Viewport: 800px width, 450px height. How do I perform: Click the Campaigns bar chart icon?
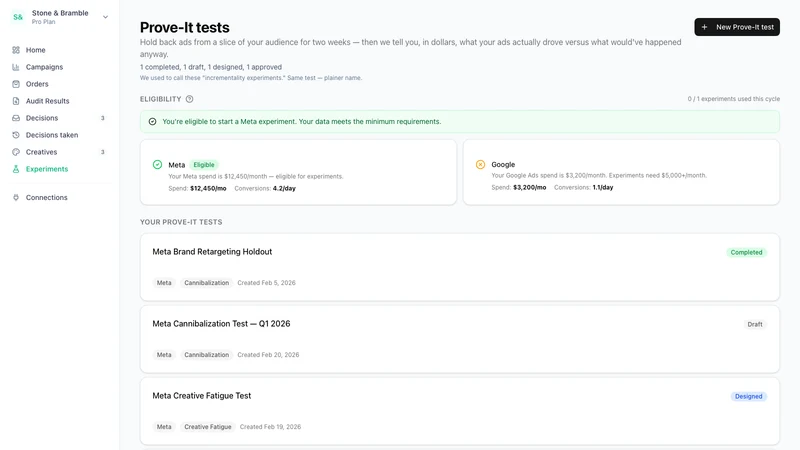click(x=16, y=67)
